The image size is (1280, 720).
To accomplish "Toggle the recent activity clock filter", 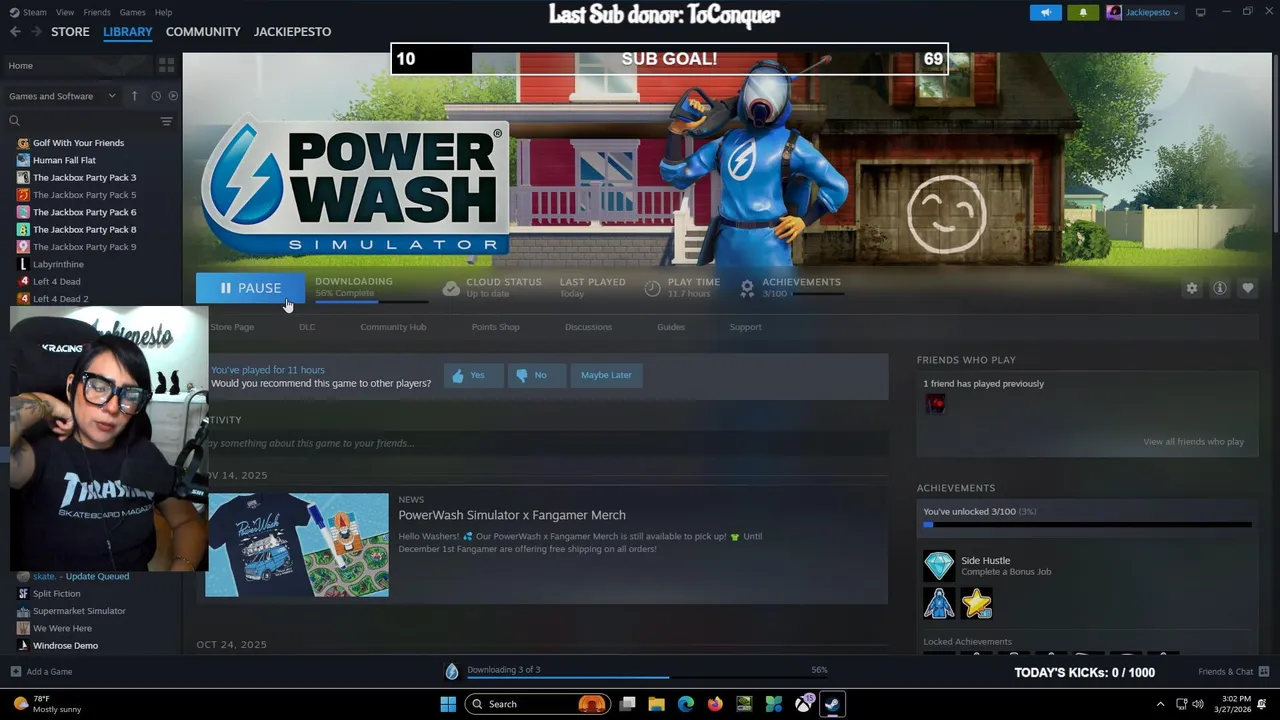I will 156,96.
